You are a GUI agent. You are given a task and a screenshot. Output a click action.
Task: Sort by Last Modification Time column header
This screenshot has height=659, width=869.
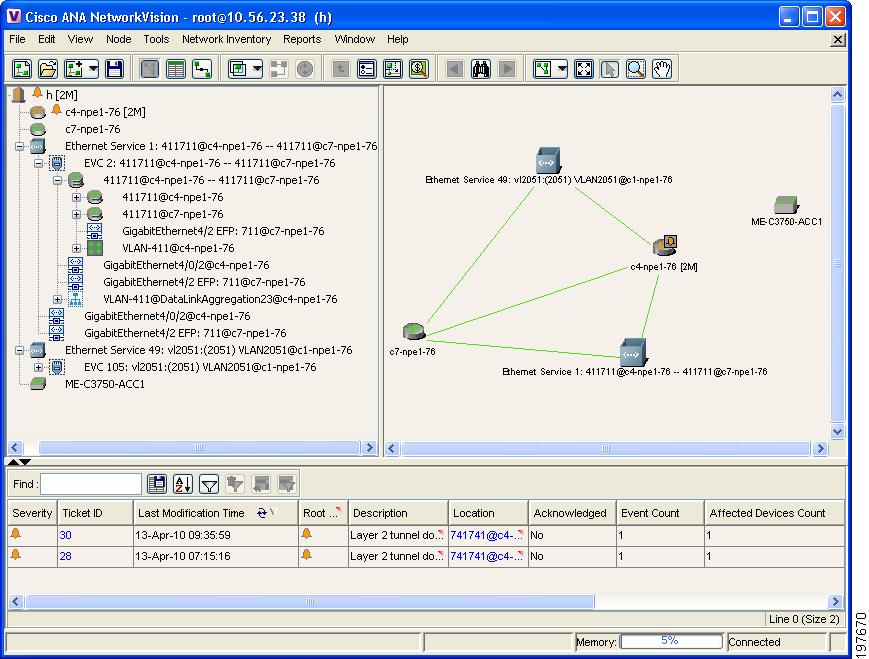216,513
